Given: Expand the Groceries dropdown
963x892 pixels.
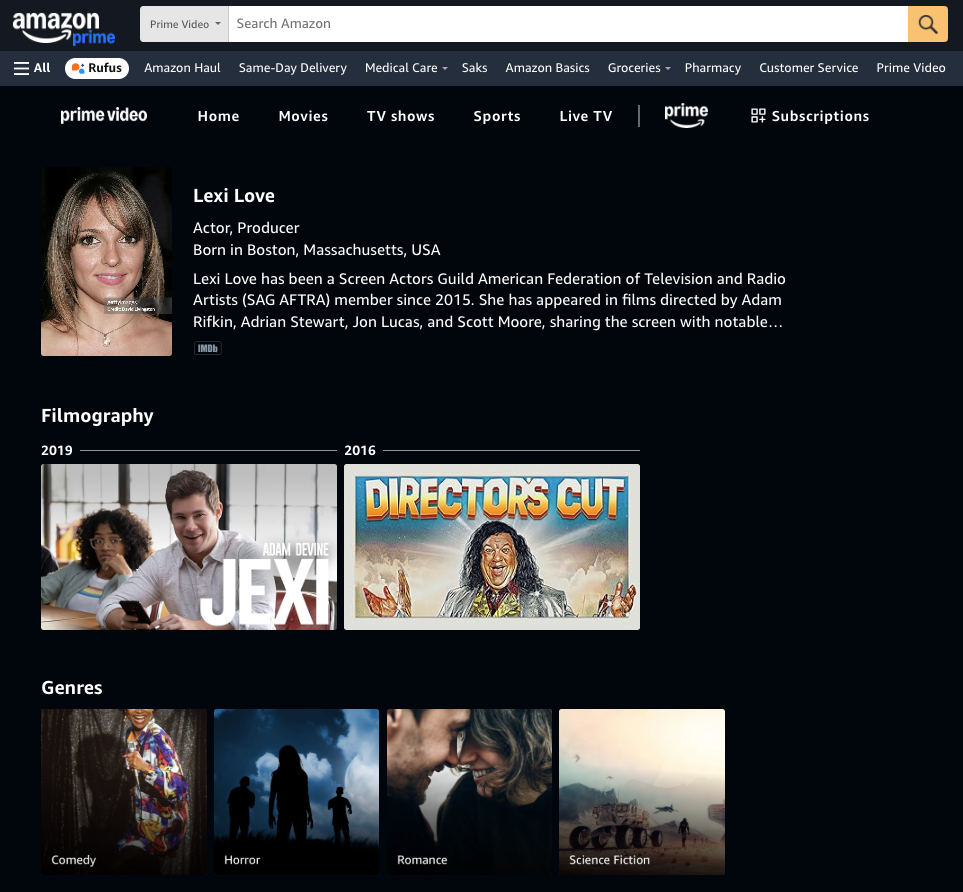Looking at the screenshot, I should pos(639,68).
